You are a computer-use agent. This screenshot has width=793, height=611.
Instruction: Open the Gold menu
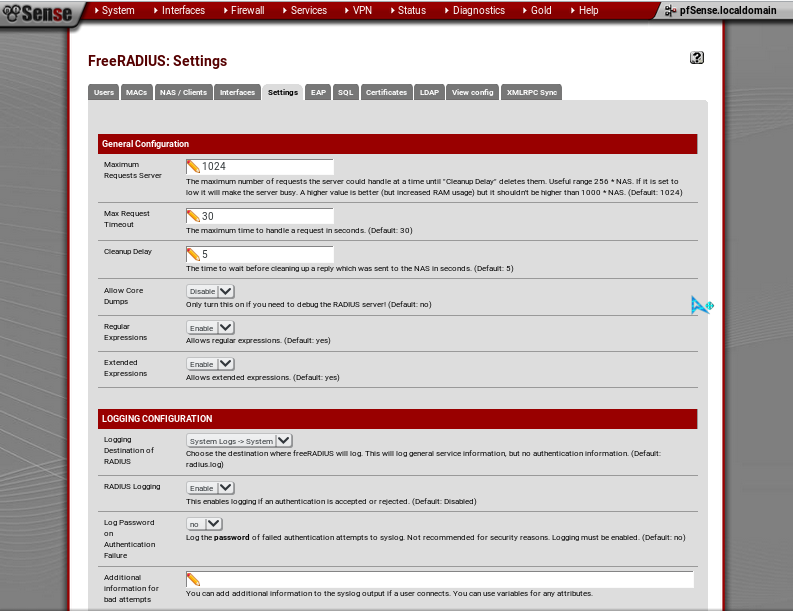point(537,10)
